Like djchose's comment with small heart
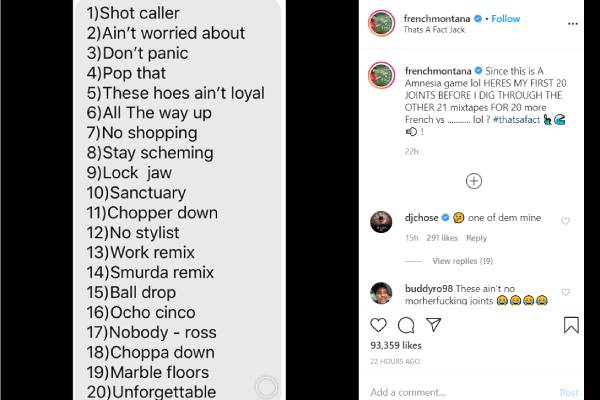 [x=566, y=221]
